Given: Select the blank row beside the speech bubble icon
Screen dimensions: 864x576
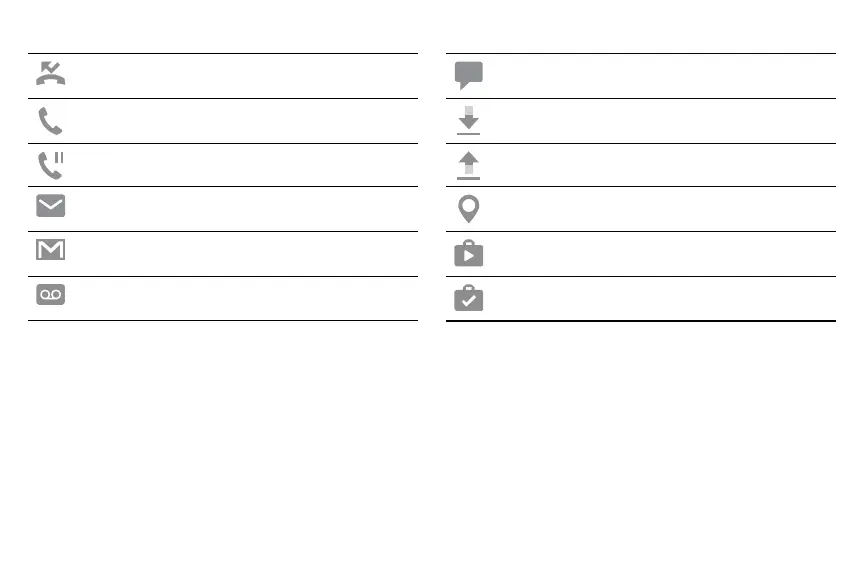Looking at the screenshot, I should (x=660, y=76).
